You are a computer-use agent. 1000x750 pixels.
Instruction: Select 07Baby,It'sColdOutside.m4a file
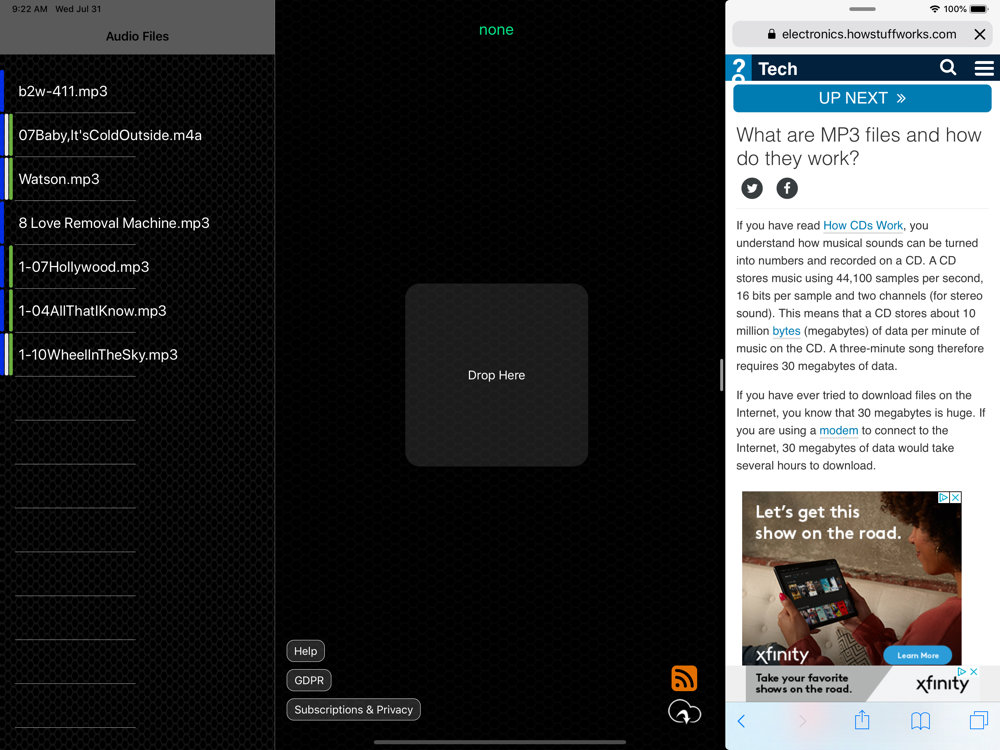[137, 135]
